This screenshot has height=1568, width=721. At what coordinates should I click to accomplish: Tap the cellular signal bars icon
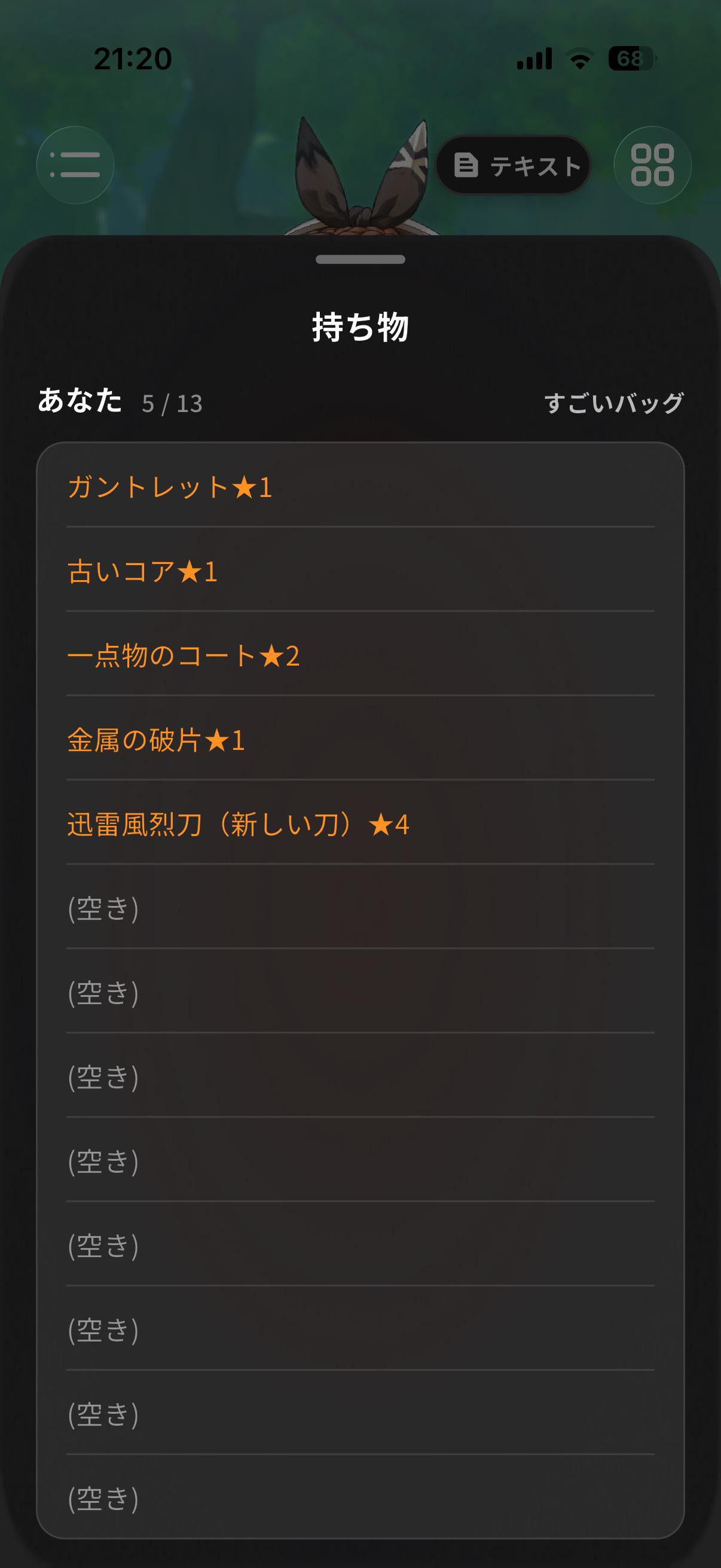[x=534, y=59]
